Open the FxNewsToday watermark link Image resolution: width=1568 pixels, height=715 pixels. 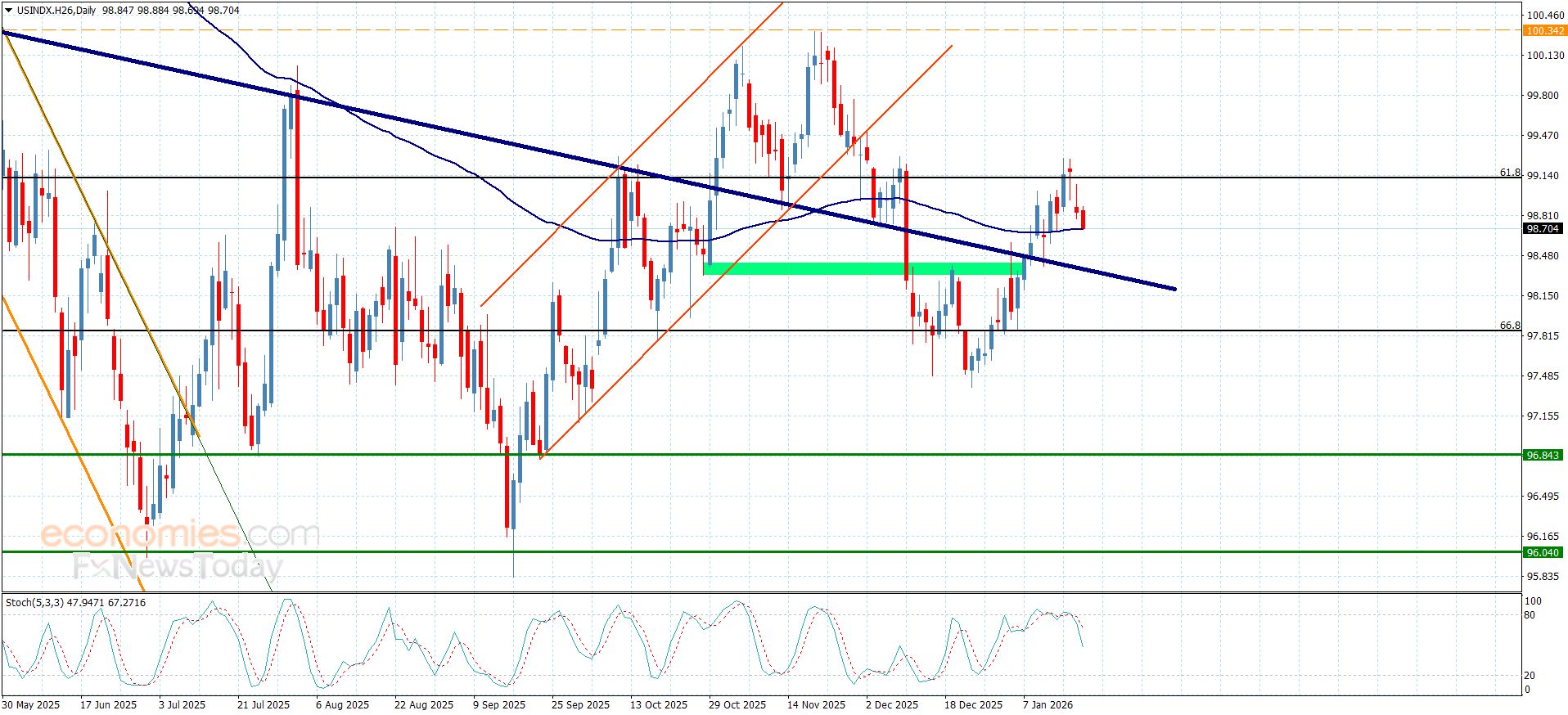pos(178,566)
